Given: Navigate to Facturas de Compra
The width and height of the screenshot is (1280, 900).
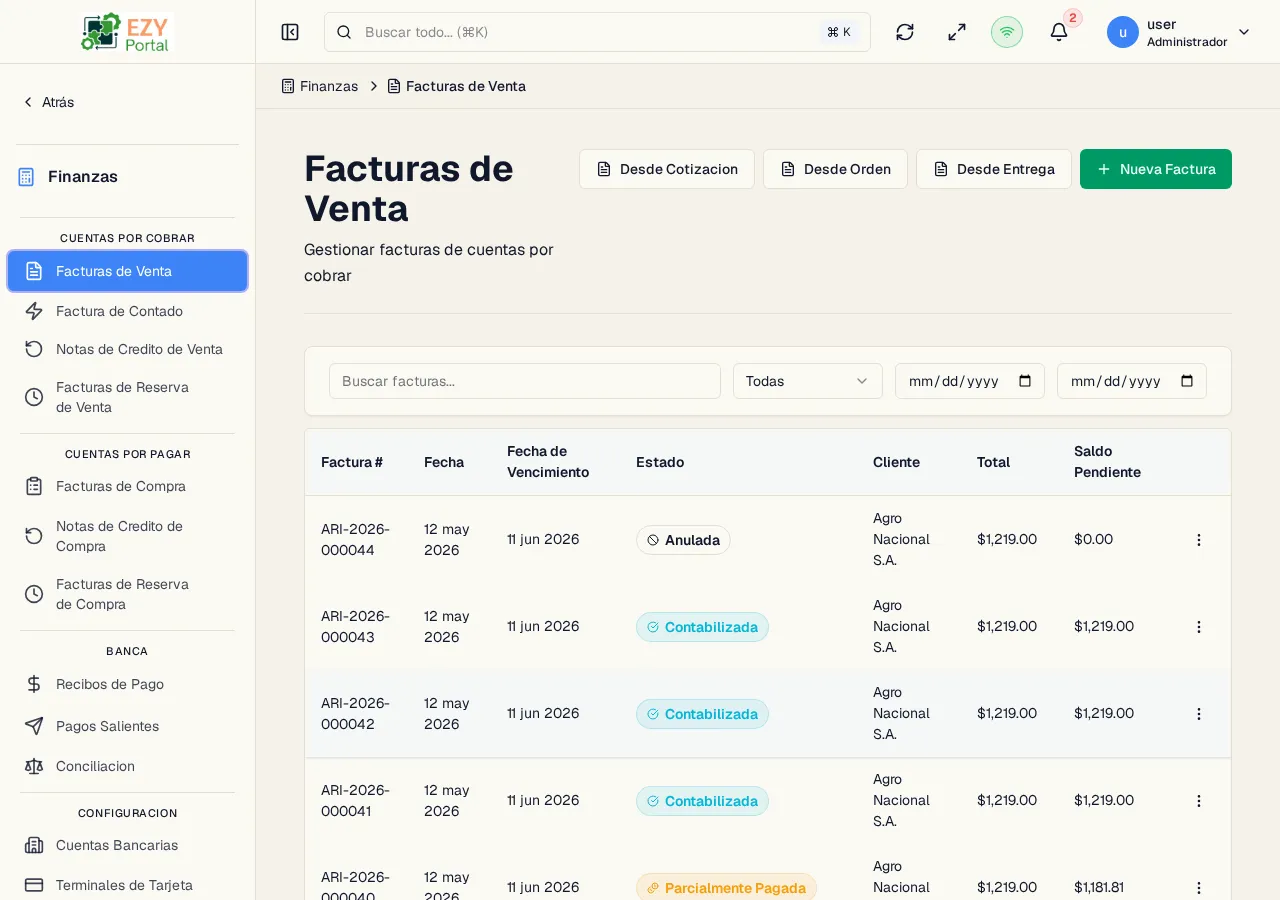Looking at the screenshot, I should (x=127, y=486).
